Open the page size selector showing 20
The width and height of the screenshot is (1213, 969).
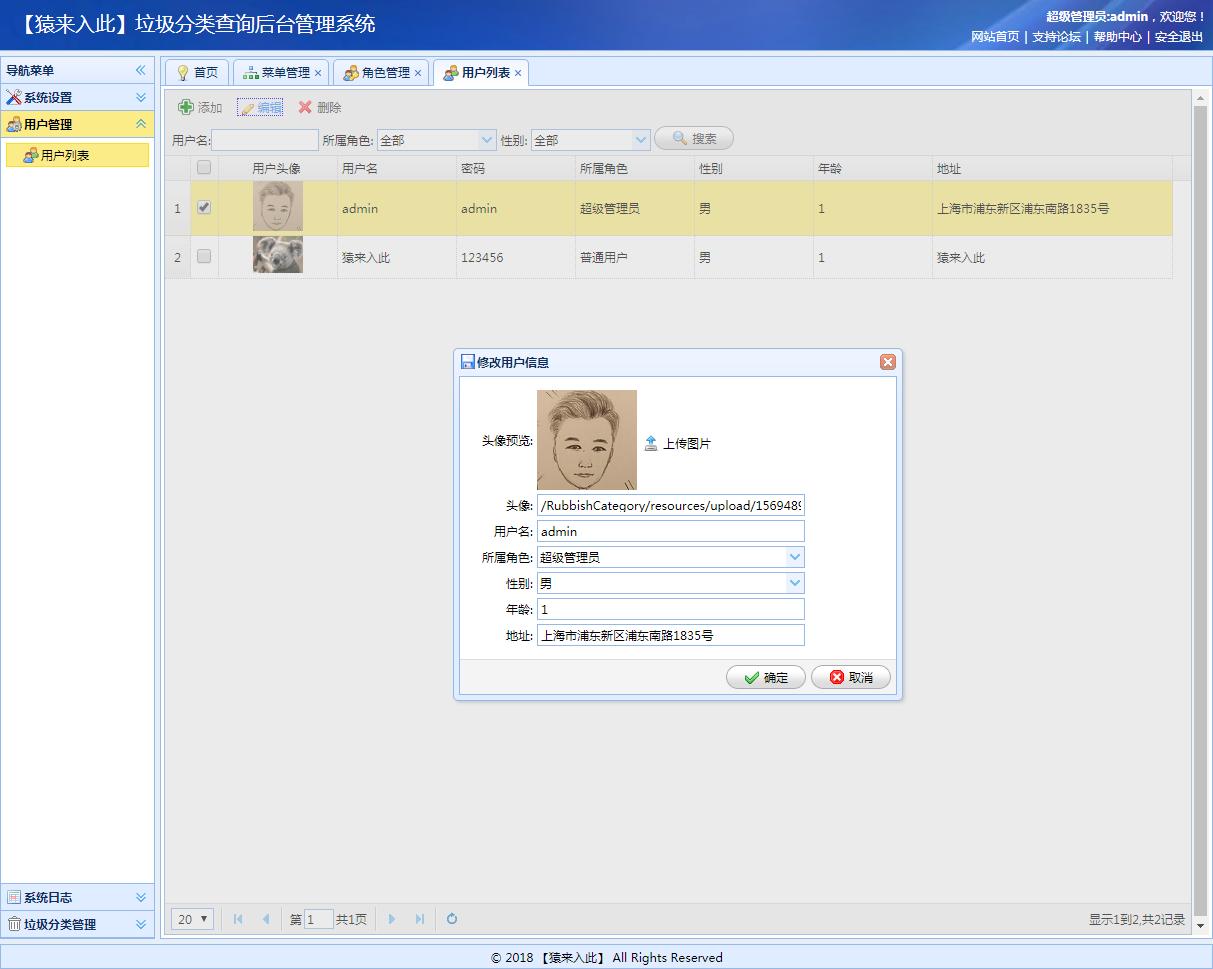click(x=191, y=918)
